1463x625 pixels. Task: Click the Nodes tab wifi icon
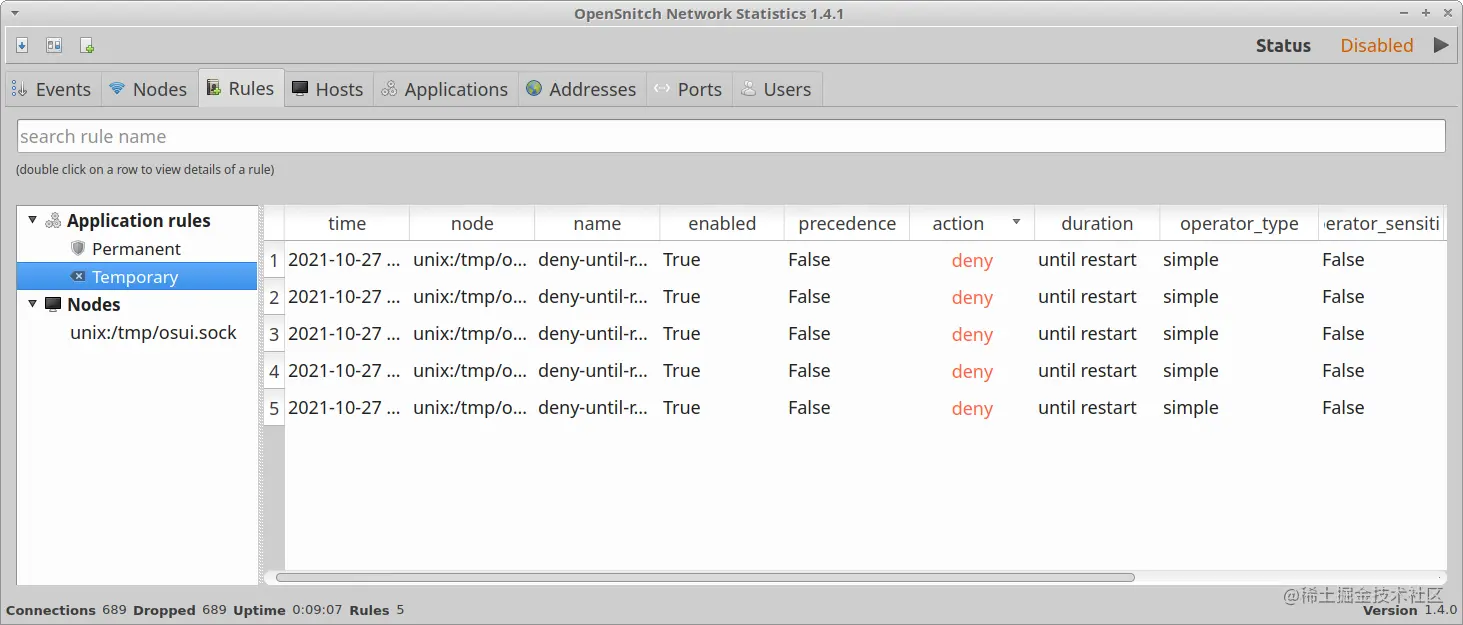[x=117, y=88]
